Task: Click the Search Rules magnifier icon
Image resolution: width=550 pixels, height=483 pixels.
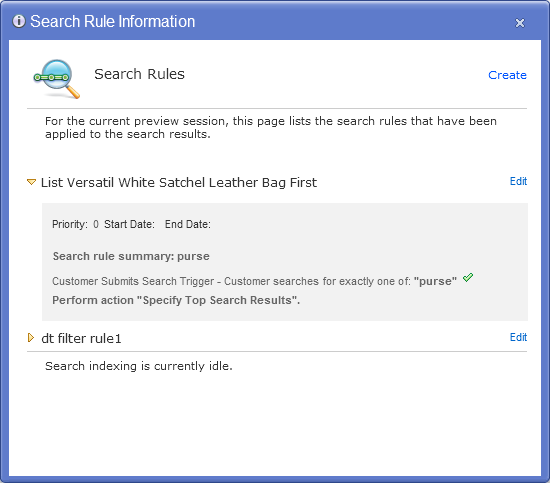Action: click(56, 79)
